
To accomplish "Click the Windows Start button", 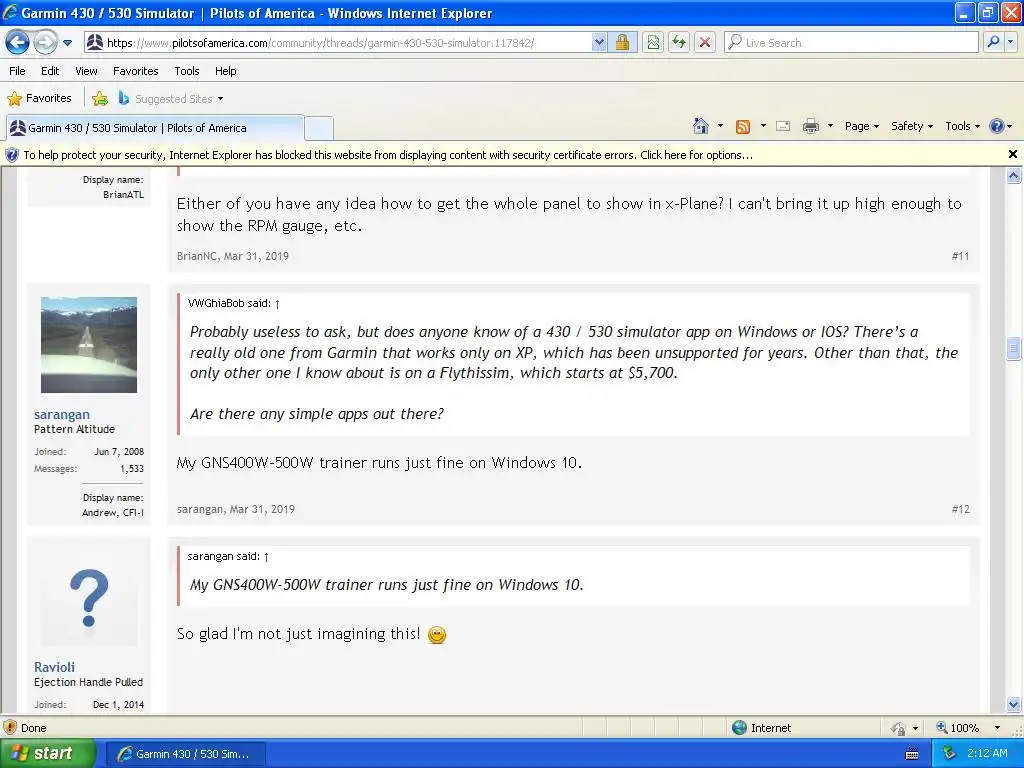I will click(48, 753).
